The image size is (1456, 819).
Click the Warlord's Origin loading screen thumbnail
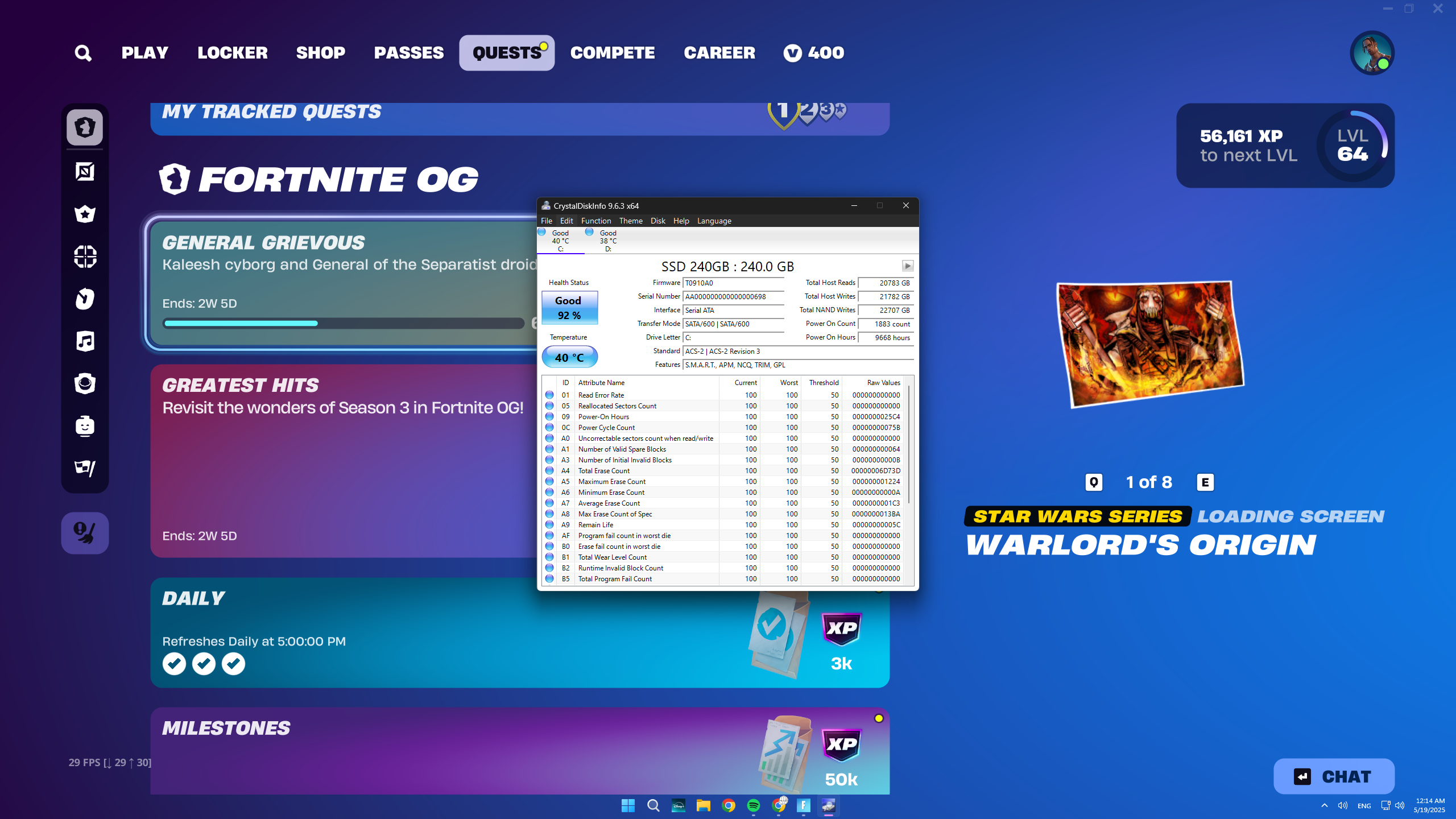click(x=1150, y=344)
